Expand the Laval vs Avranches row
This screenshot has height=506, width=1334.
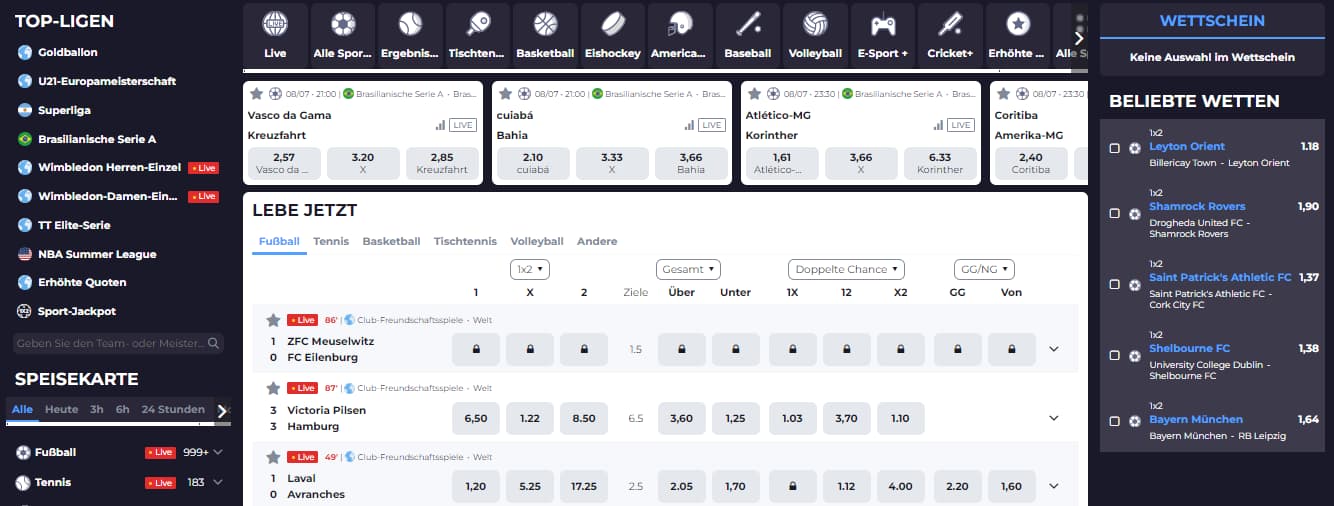[x=1053, y=486]
